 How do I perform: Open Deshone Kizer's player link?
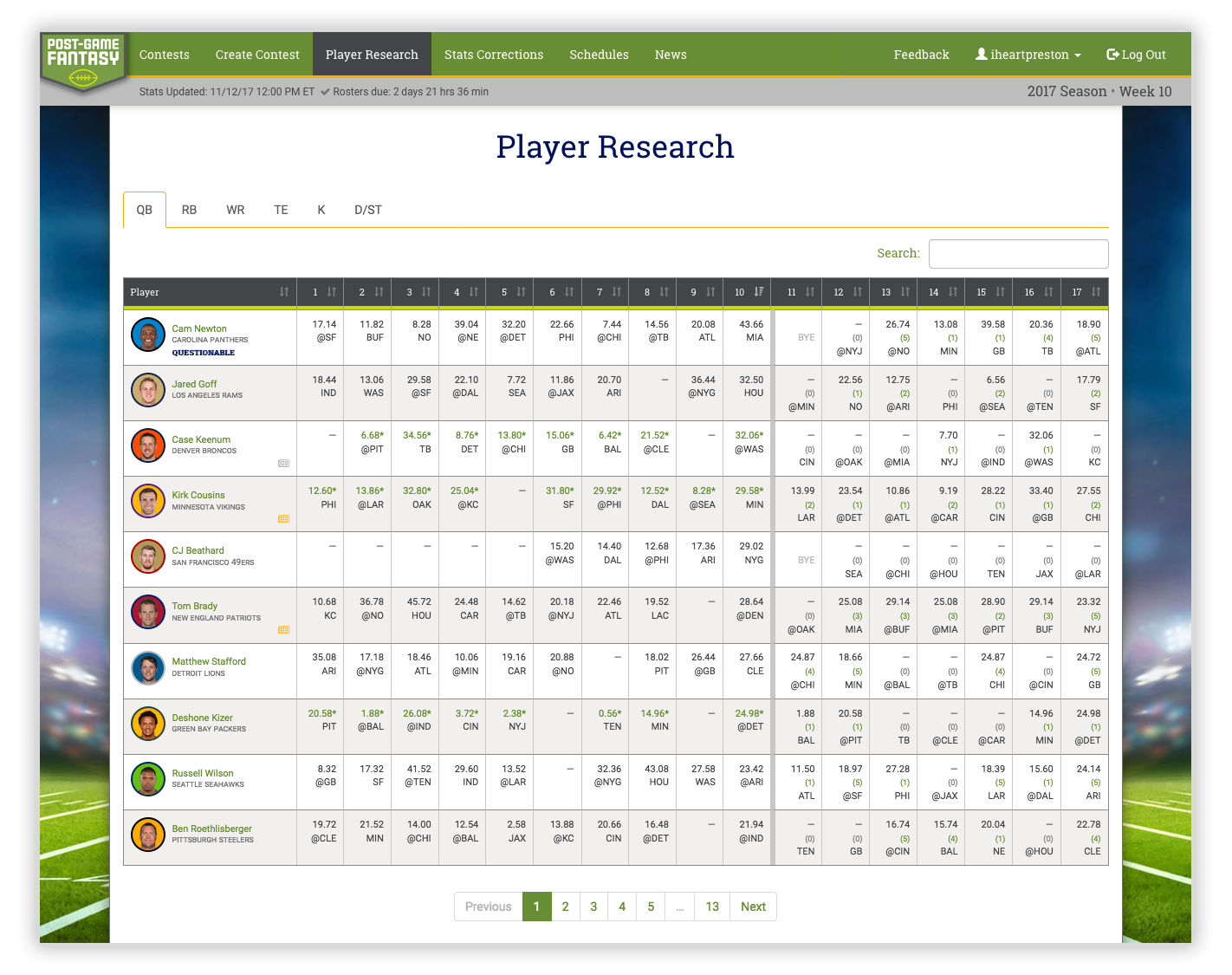point(202,718)
